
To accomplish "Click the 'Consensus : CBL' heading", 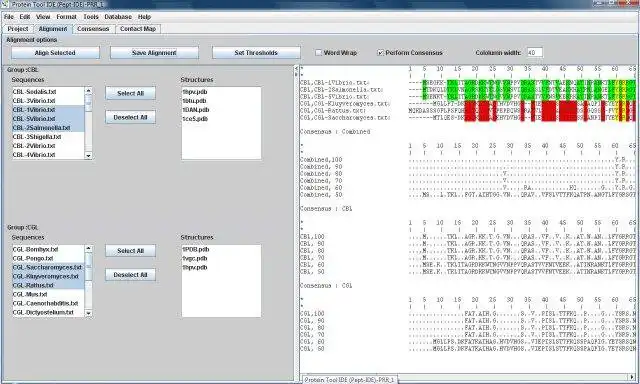I will [x=326, y=209].
